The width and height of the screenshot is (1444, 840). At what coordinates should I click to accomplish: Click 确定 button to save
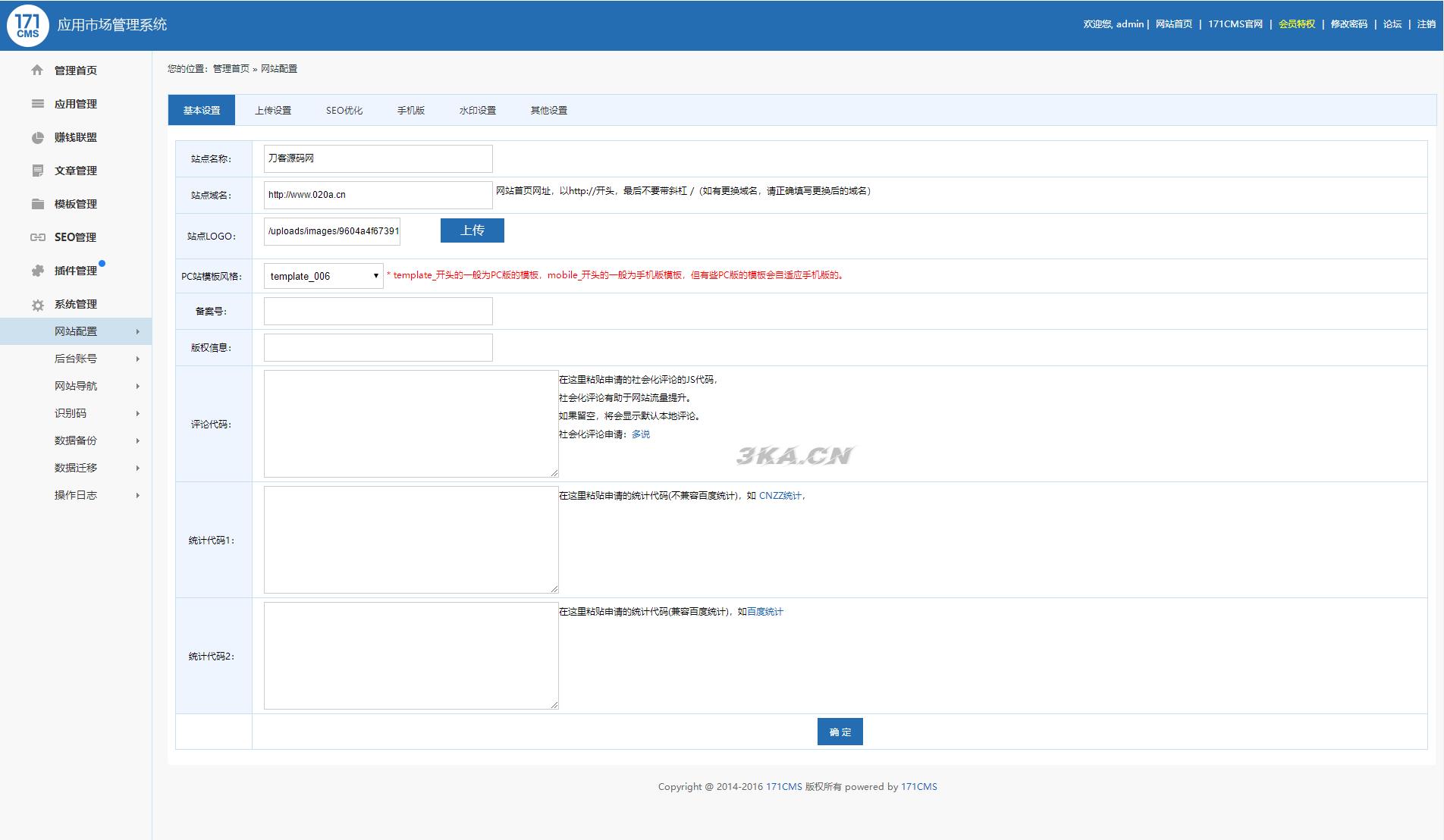coord(840,732)
